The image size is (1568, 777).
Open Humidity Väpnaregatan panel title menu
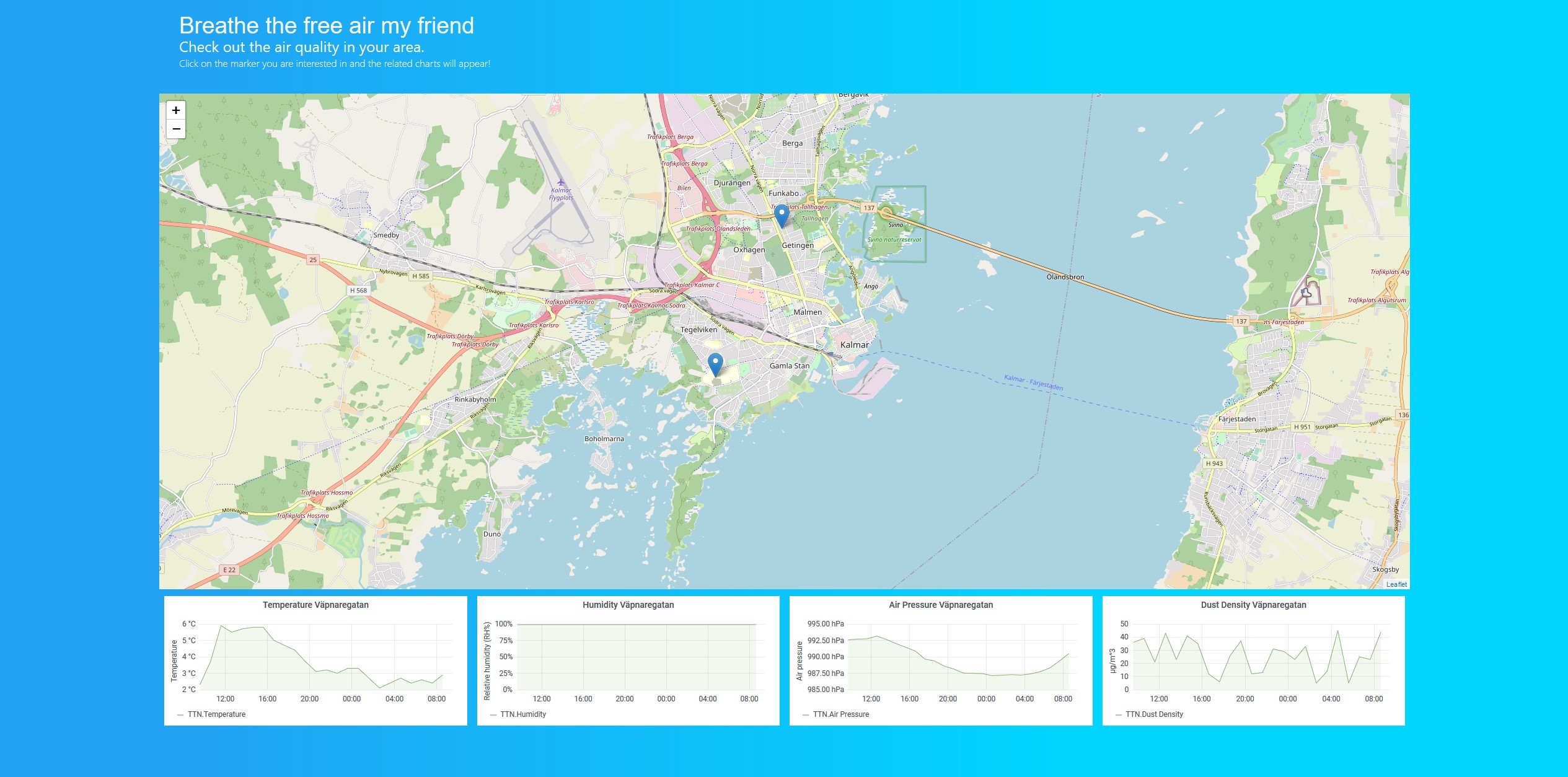coord(628,605)
